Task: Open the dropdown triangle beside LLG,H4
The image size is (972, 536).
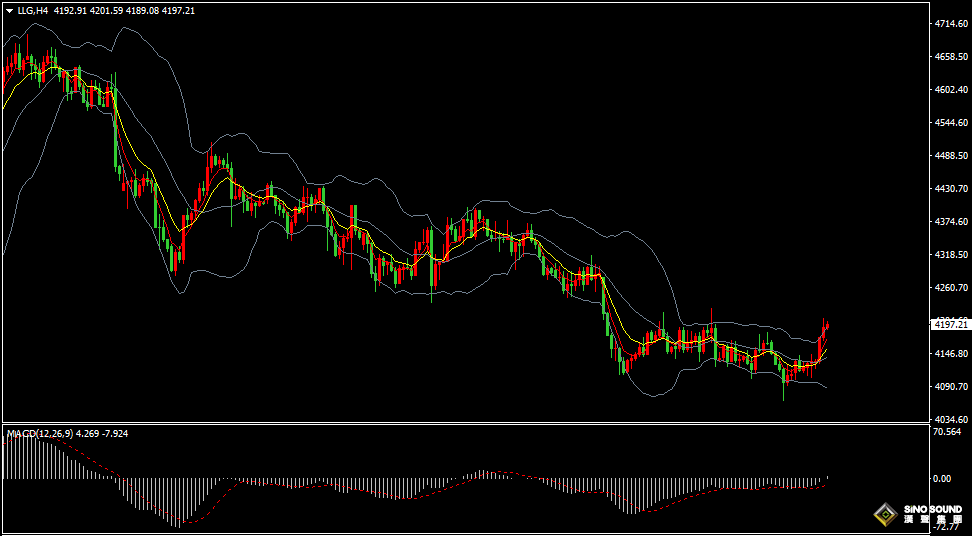Action: point(9,11)
